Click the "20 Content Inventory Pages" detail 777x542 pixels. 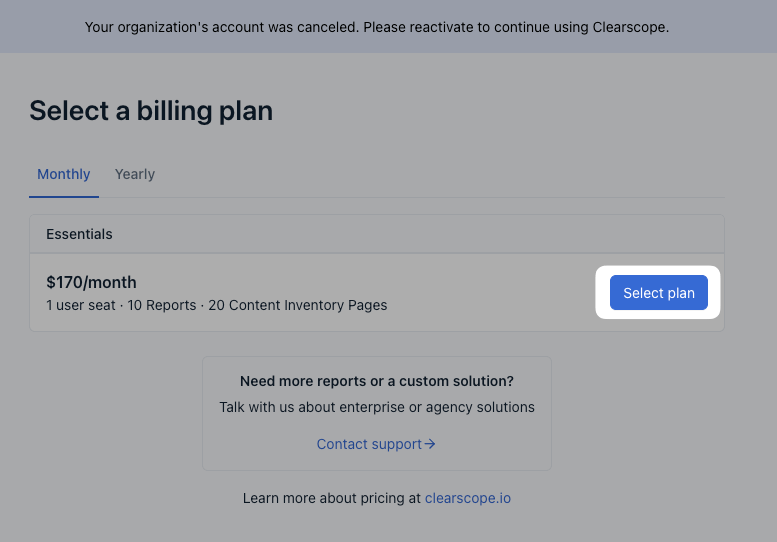(297, 305)
